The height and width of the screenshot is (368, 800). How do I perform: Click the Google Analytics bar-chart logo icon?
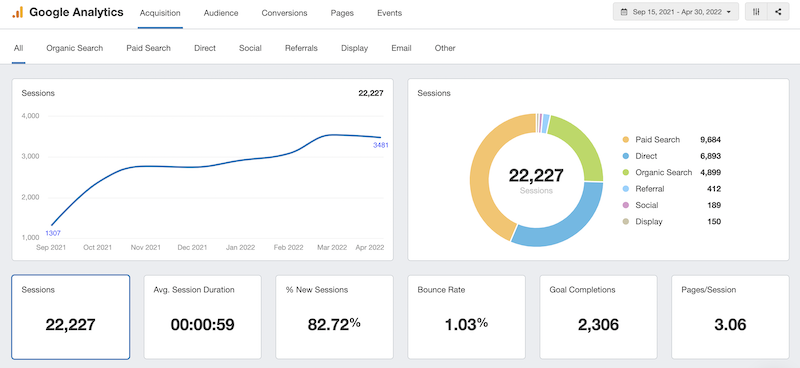[18, 12]
